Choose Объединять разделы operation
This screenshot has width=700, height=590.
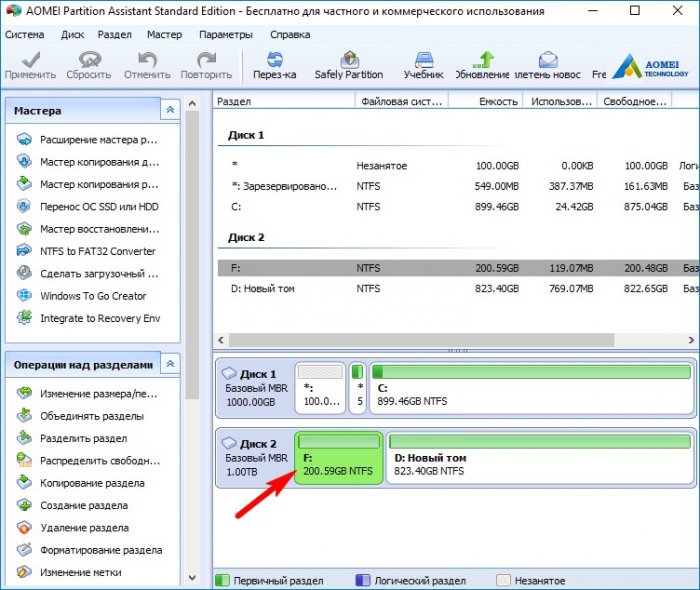(x=80, y=416)
